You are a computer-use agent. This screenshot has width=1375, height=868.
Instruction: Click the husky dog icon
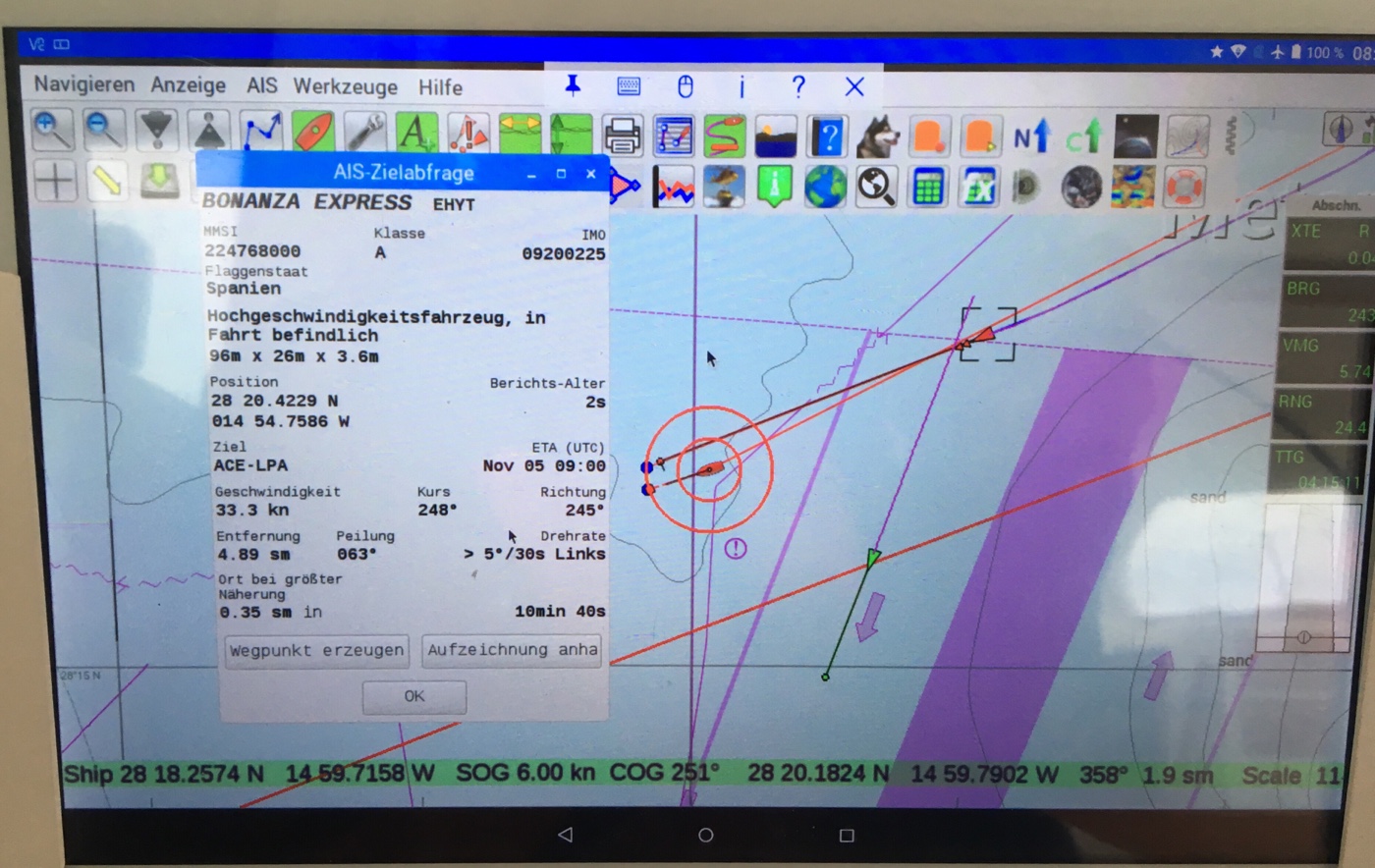(x=877, y=136)
